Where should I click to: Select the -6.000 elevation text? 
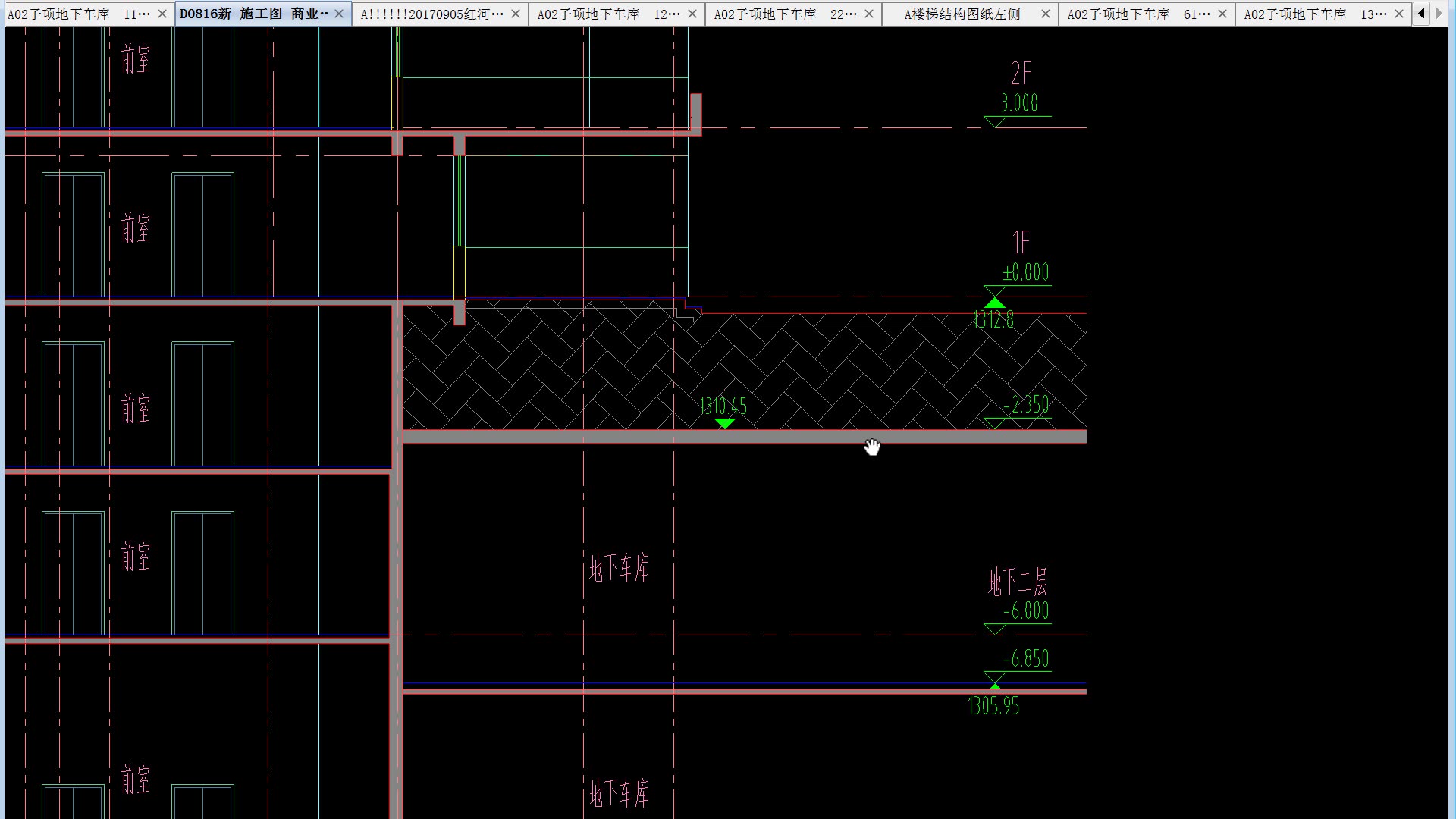point(1026,611)
